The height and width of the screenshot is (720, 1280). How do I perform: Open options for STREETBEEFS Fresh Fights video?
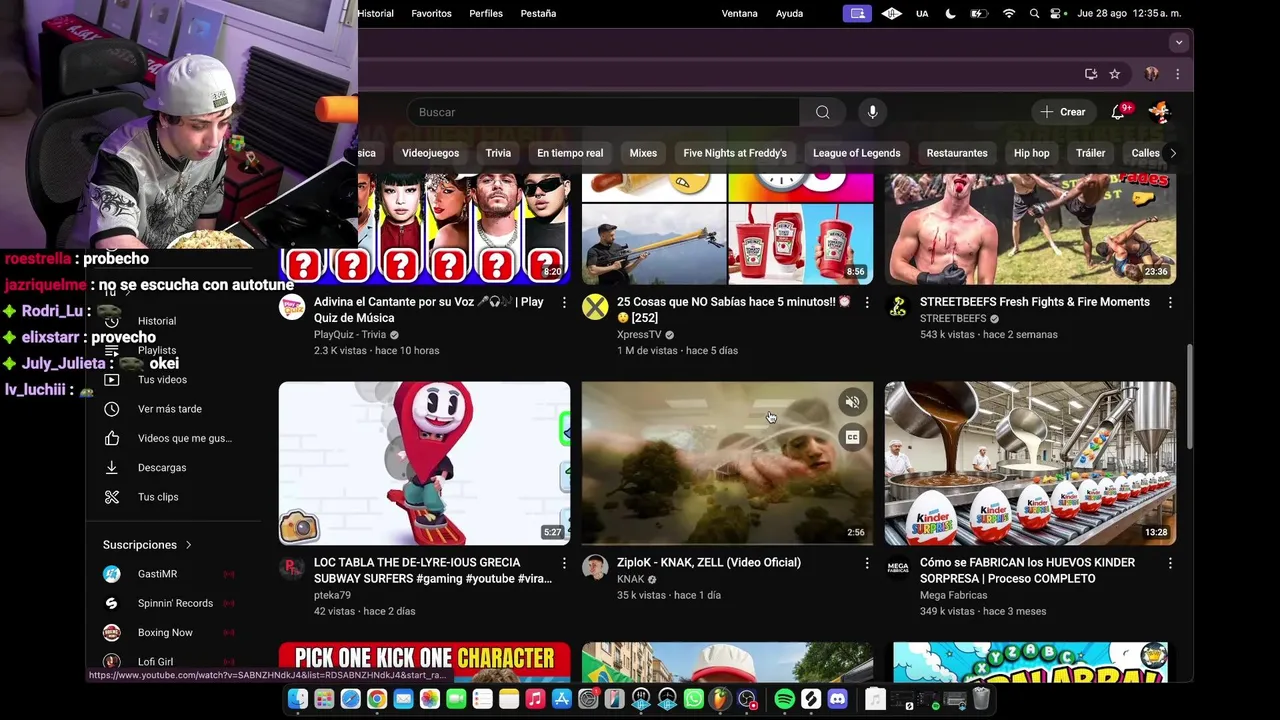coord(1170,302)
